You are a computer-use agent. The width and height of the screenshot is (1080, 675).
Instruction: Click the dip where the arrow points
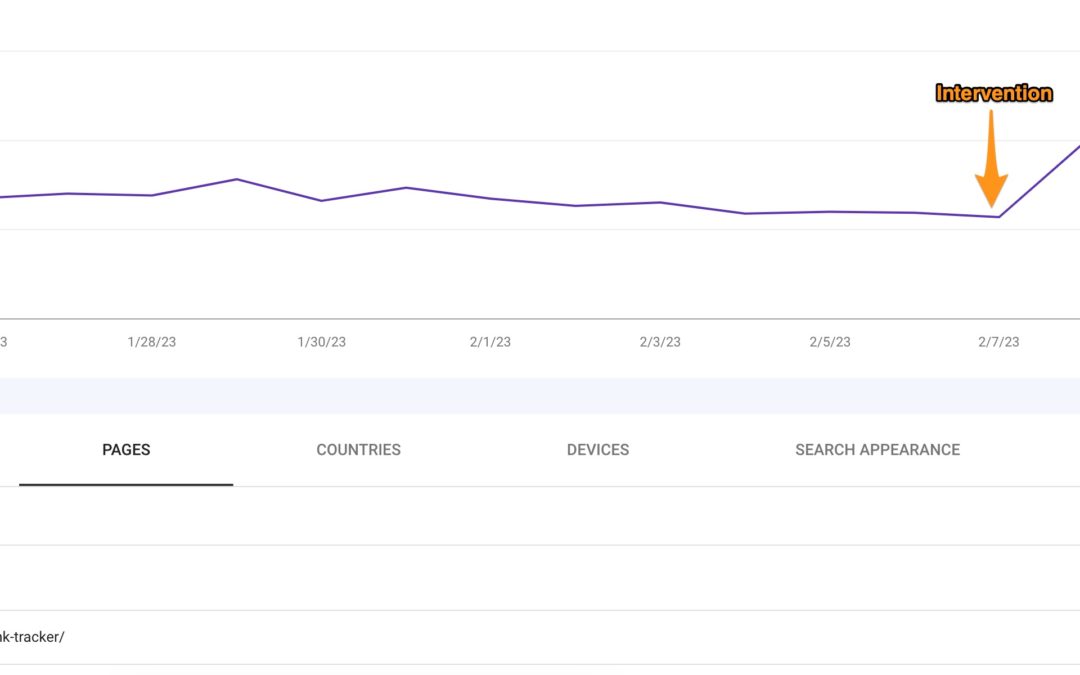click(997, 215)
